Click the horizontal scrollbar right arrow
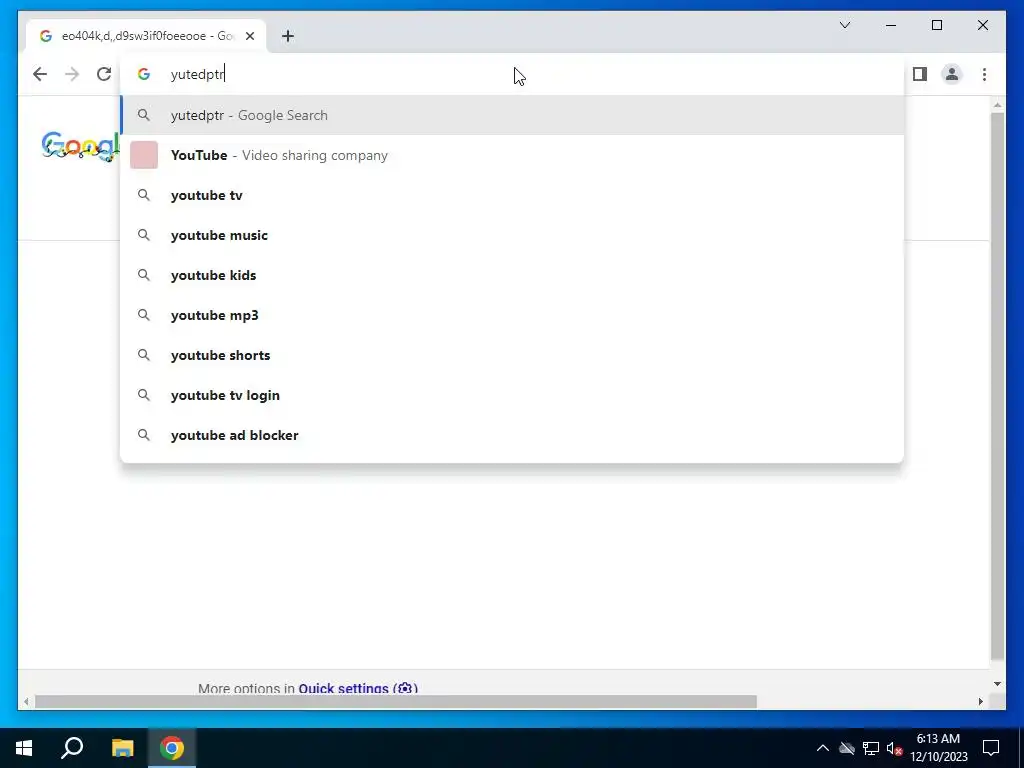 (x=980, y=701)
